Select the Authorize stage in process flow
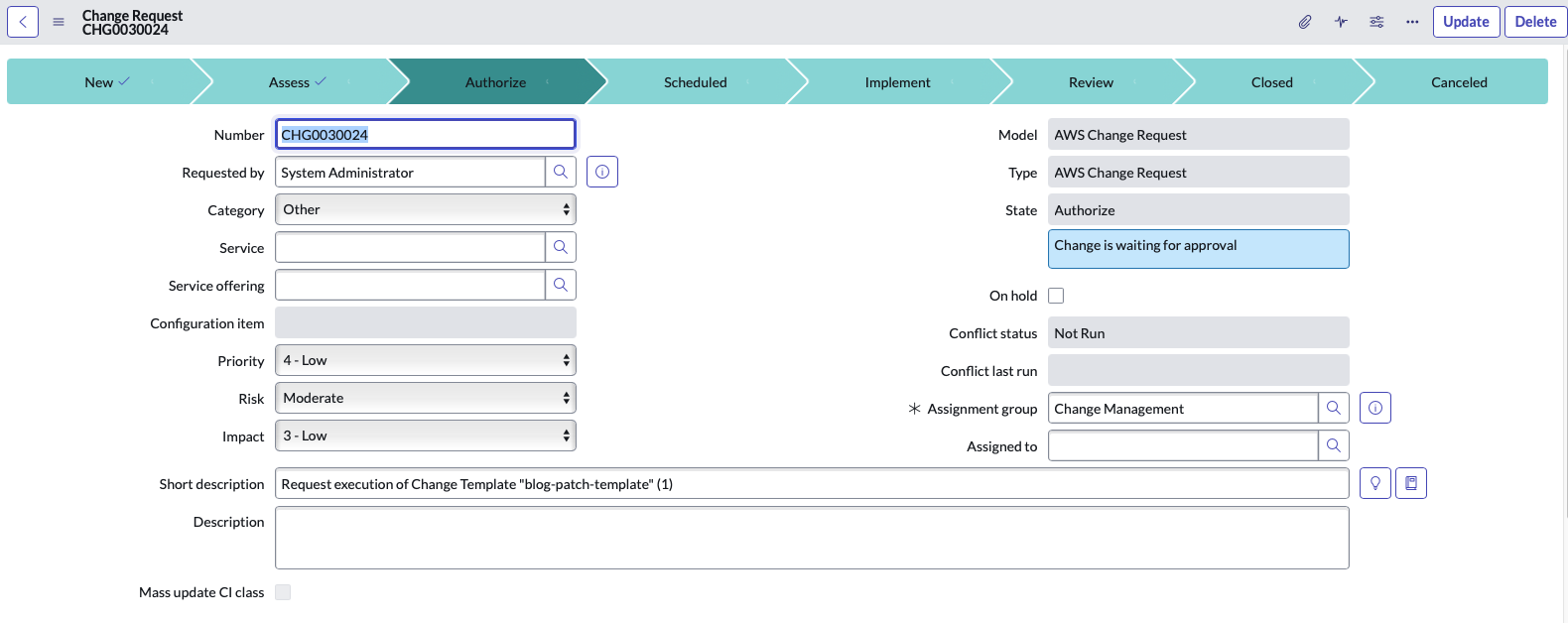 pos(495,82)
